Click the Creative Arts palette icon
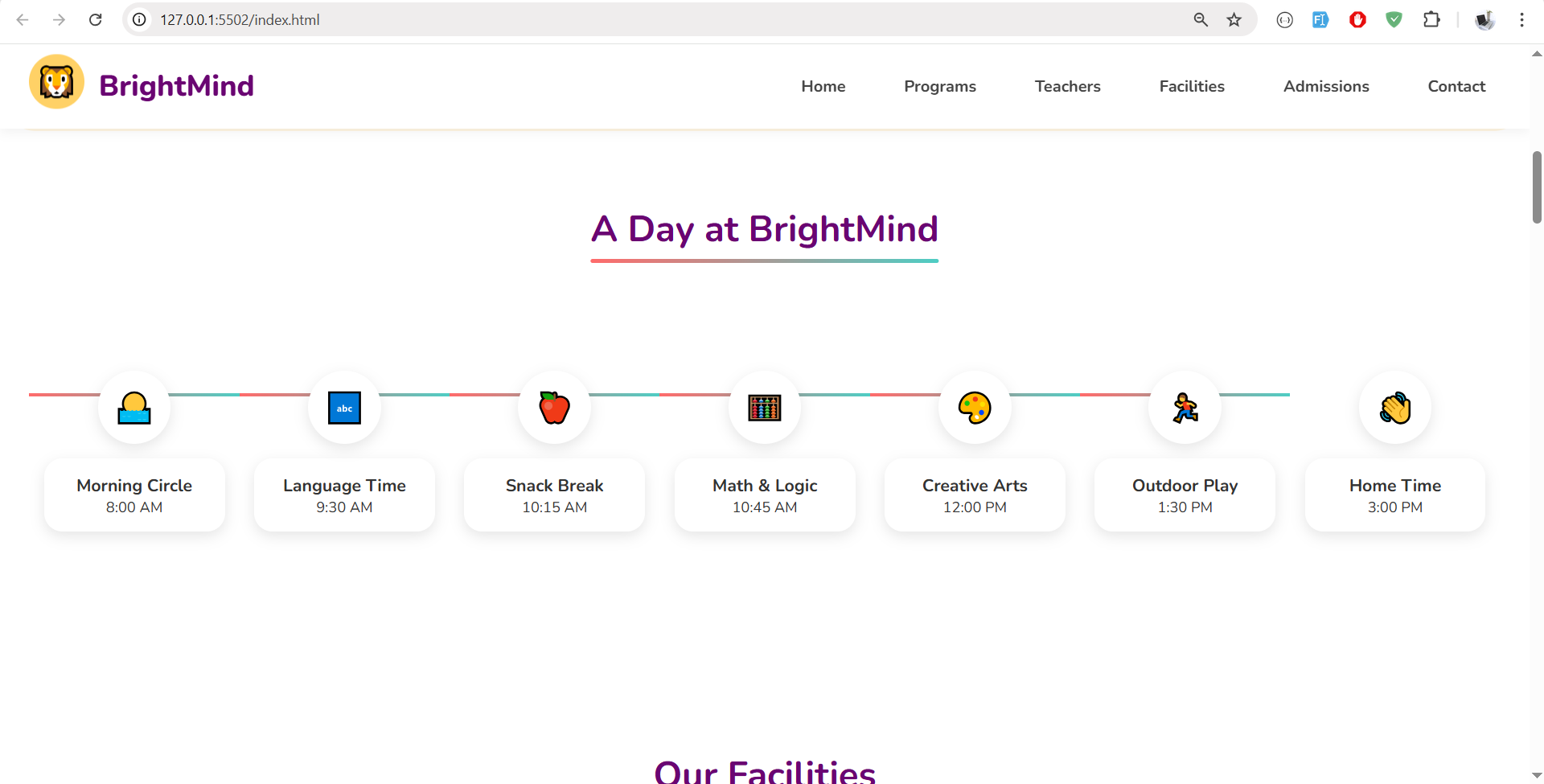Viewport: 1544px width, 784px height. pos(975,408)
